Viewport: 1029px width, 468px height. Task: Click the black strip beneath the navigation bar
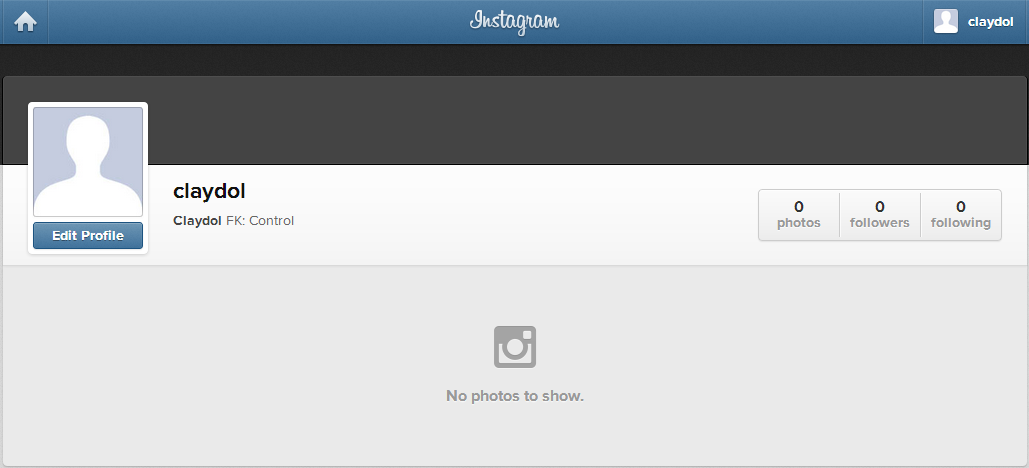pyautogui.click(x=514, y=60)
